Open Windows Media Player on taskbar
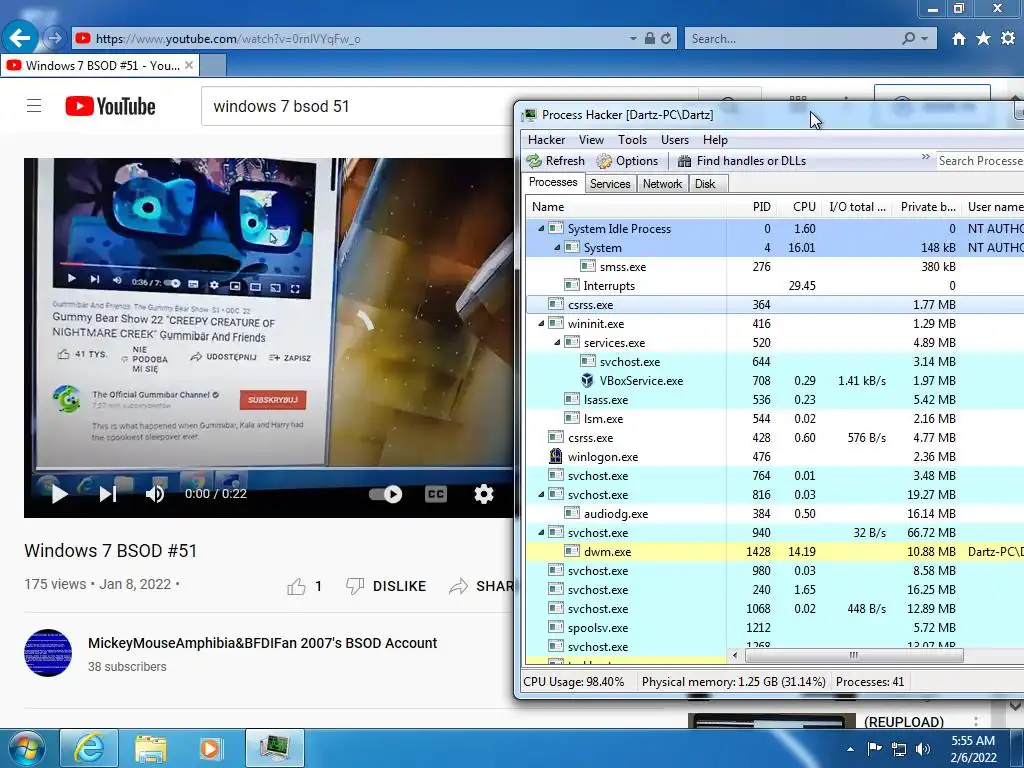 pos(211,748)
